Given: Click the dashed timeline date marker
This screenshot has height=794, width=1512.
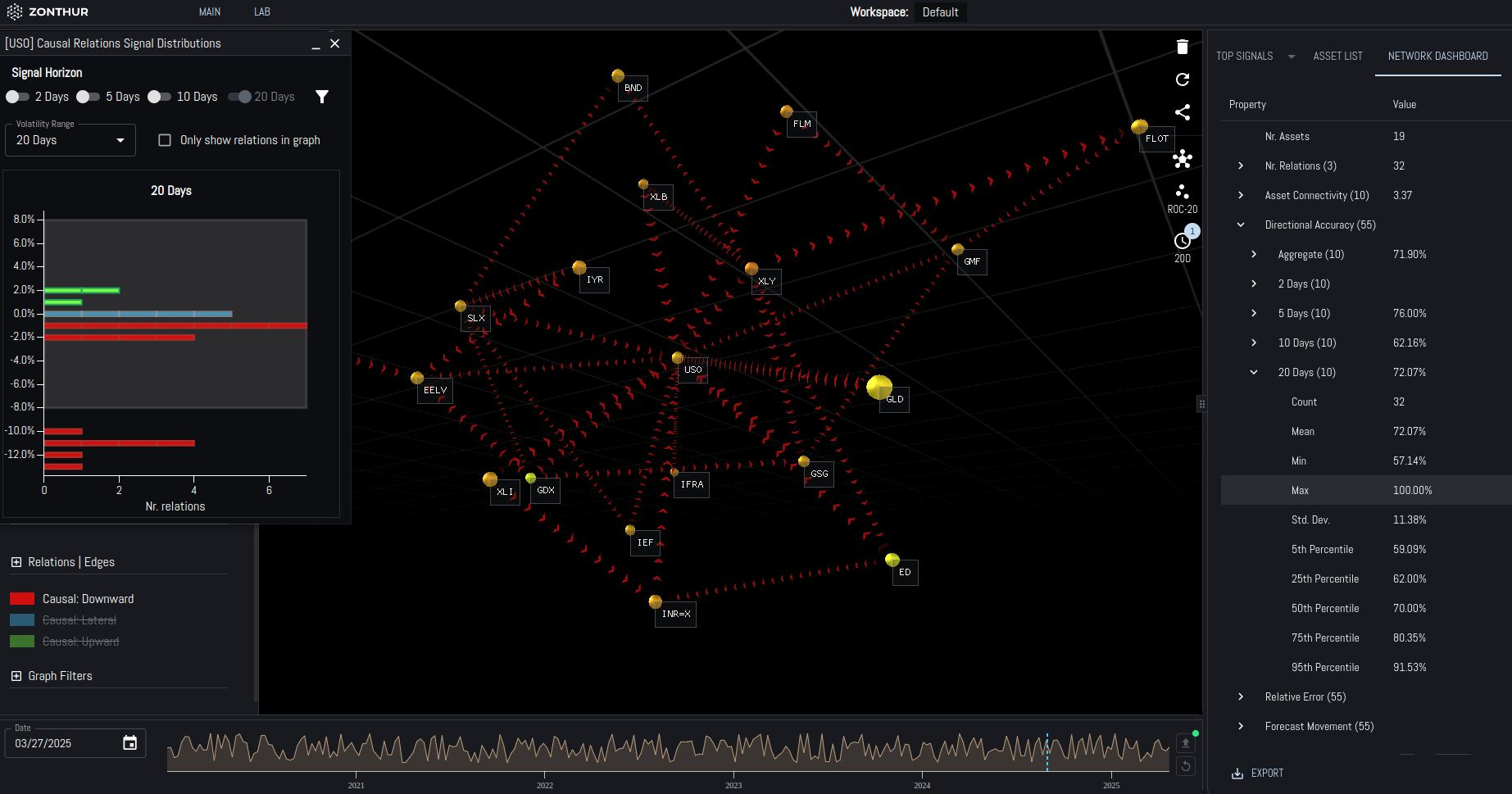Looking at the screenshot, I should point(1047,751).
